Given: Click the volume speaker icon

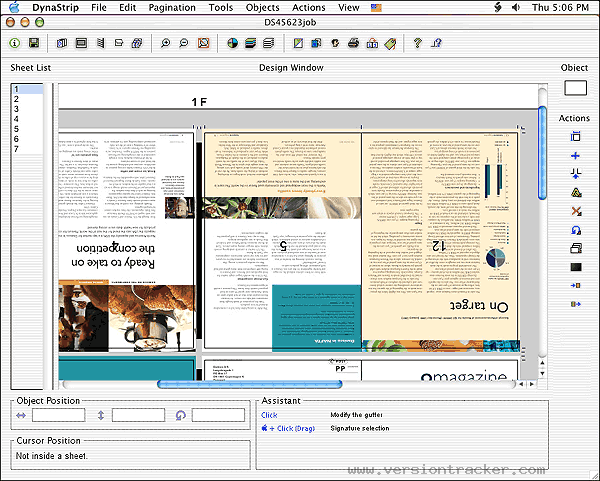Looking at the screenshot, I should click(x=515, y=7).
